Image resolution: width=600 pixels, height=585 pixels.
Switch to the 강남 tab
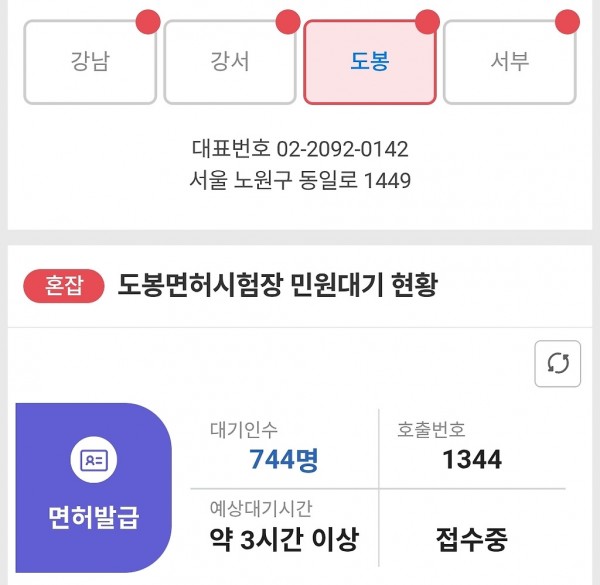(90, 62)
